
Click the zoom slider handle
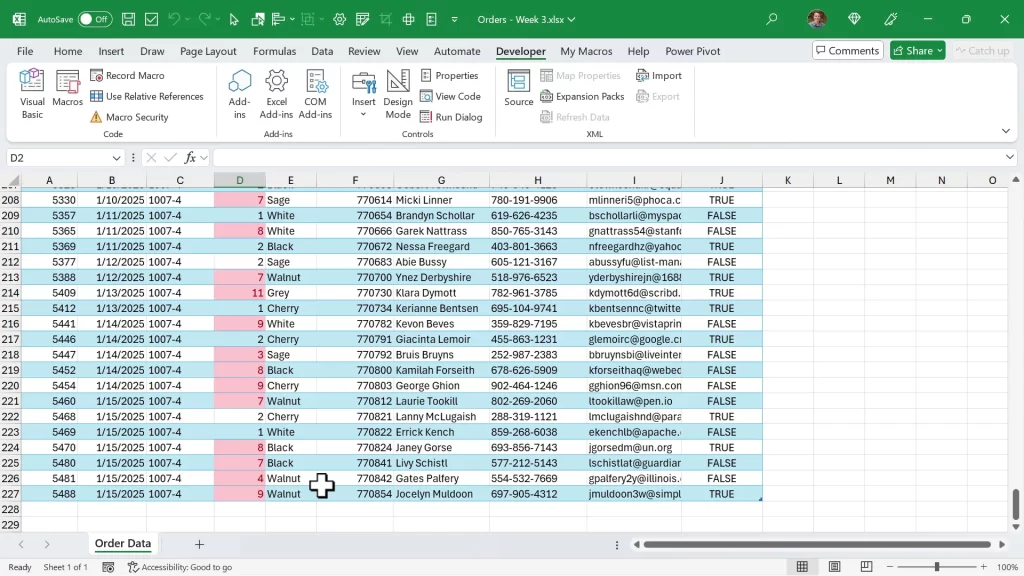937,567
